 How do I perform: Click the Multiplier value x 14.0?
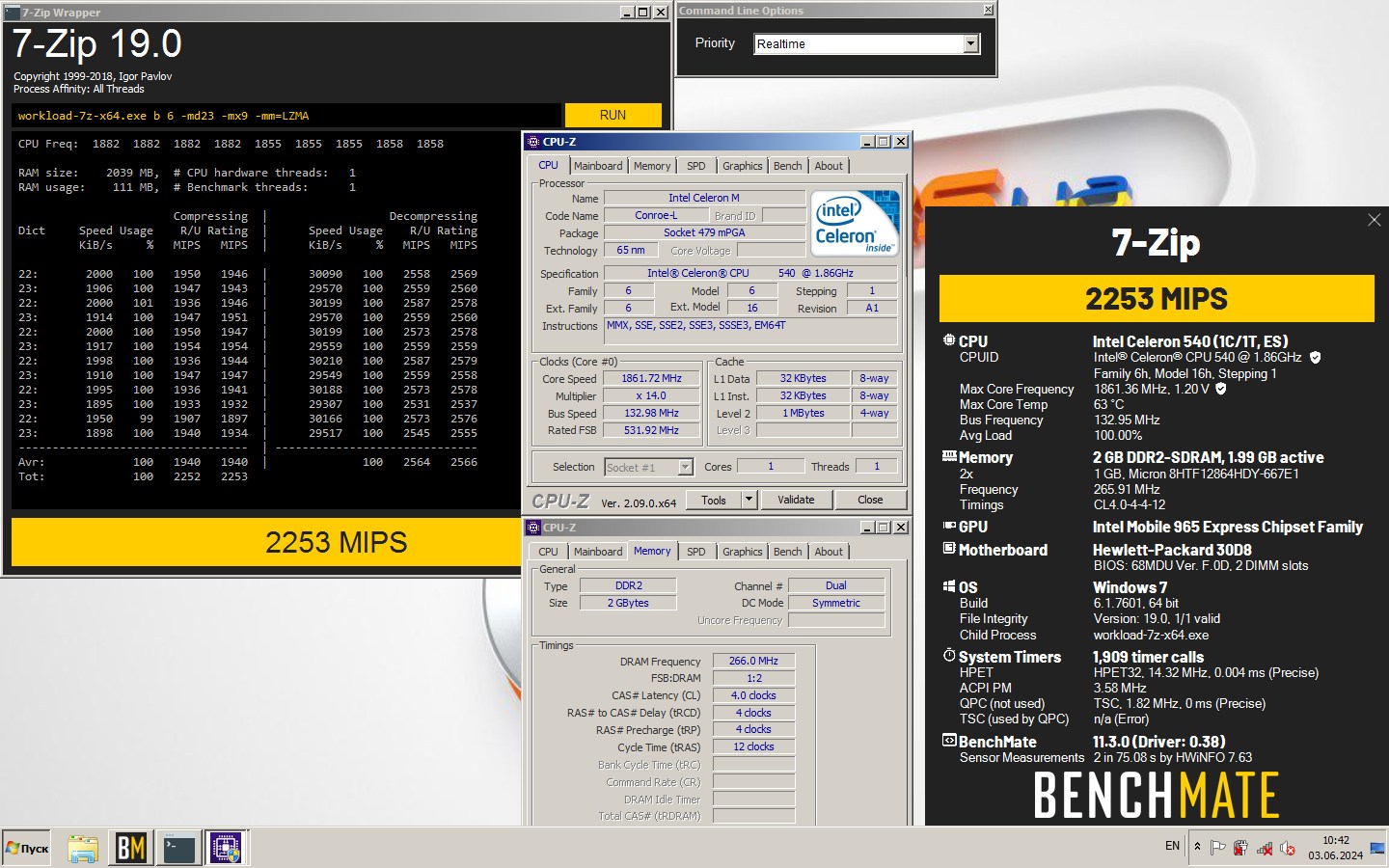pyautogui.click(x=652, y=396)
